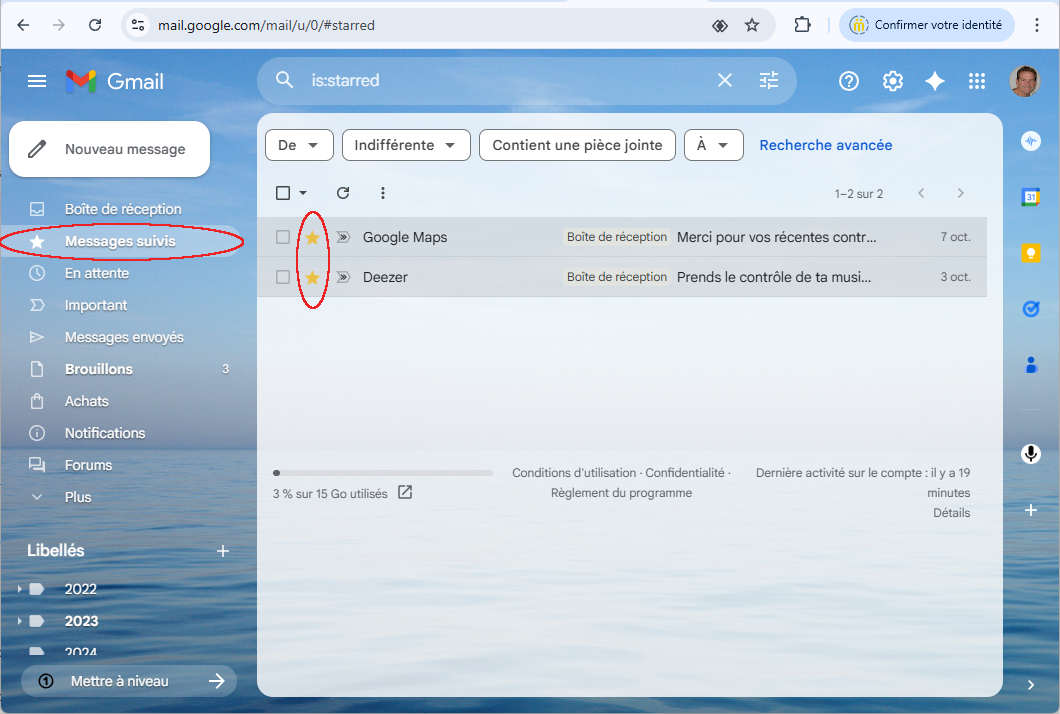The width and height of the screenshot is (1060, 714).
Task: Select the Google Maps email checkbox
Action: [283, 237]
